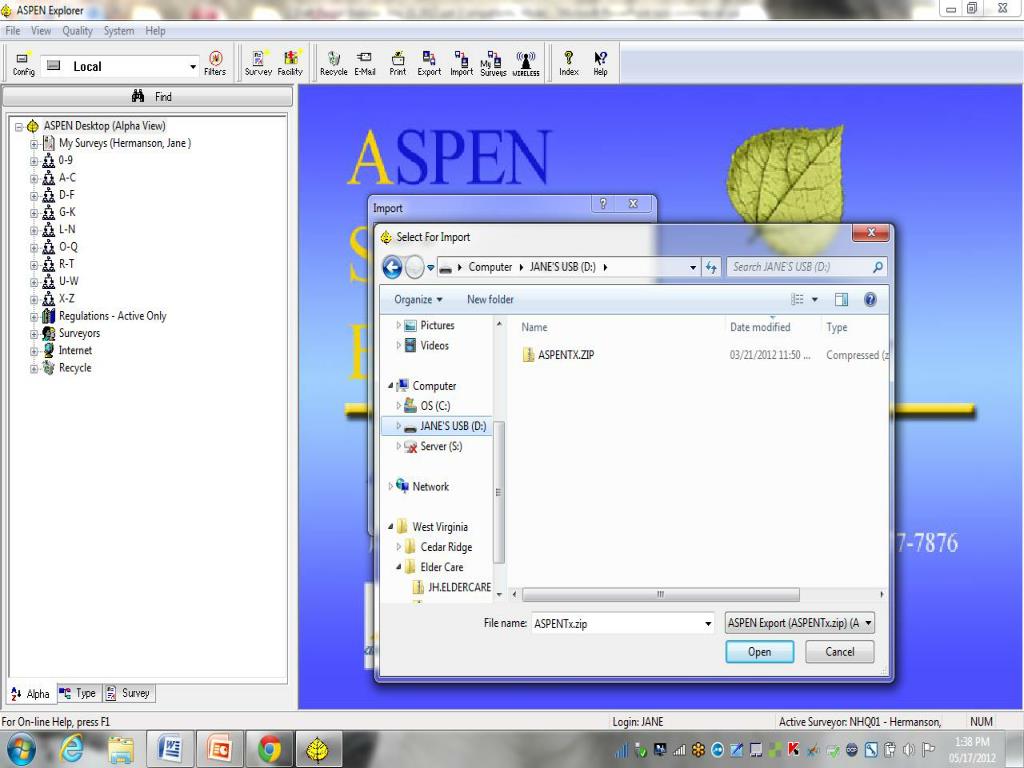Open the System menu

119,31
